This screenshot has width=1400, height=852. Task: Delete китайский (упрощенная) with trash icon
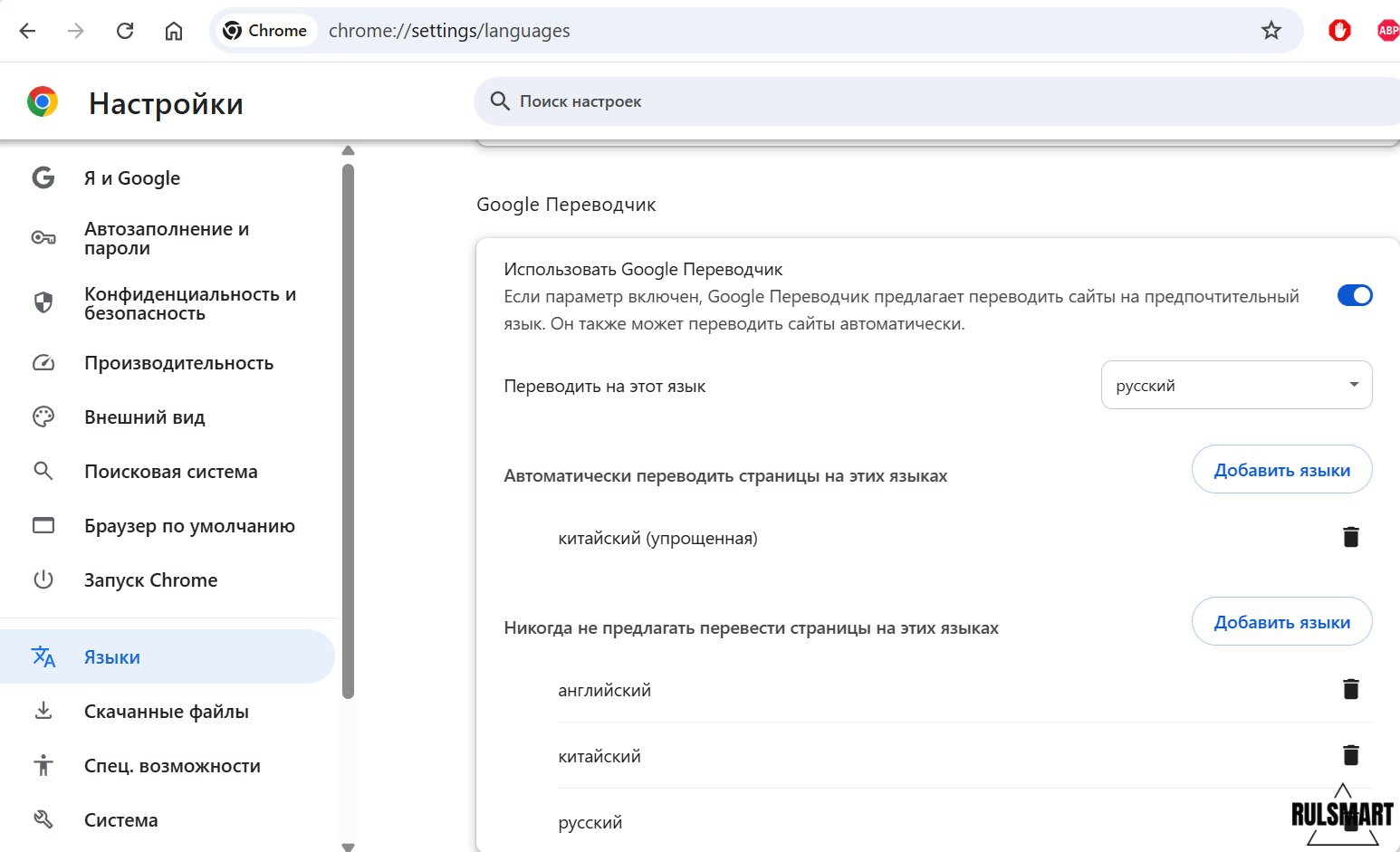point(1350,537)
